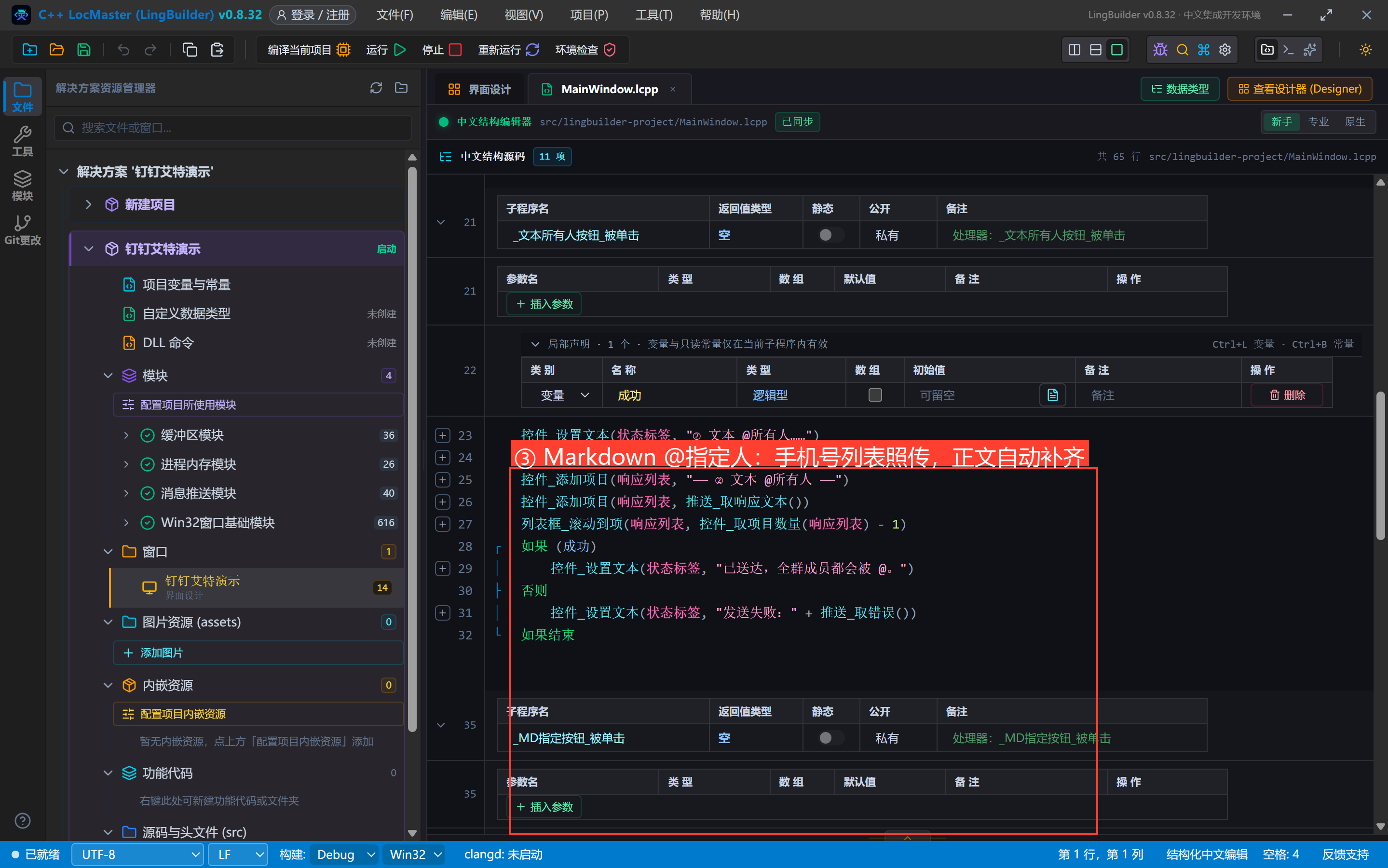The image size is (1388, 868).
Task: Click the copy toolbar icon
Action: 190,50
